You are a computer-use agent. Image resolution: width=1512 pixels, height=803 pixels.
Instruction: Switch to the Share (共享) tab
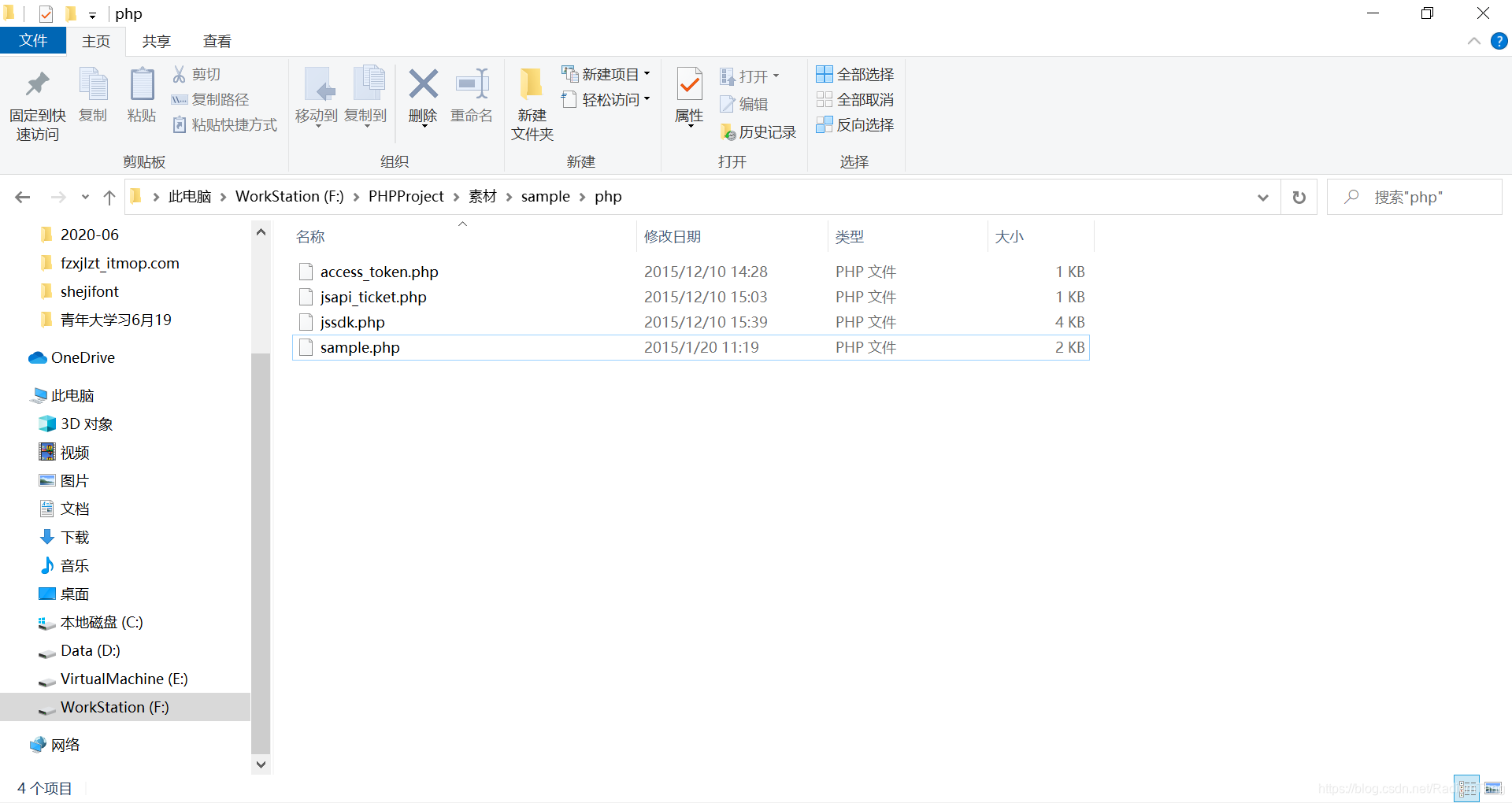(156, 42)
